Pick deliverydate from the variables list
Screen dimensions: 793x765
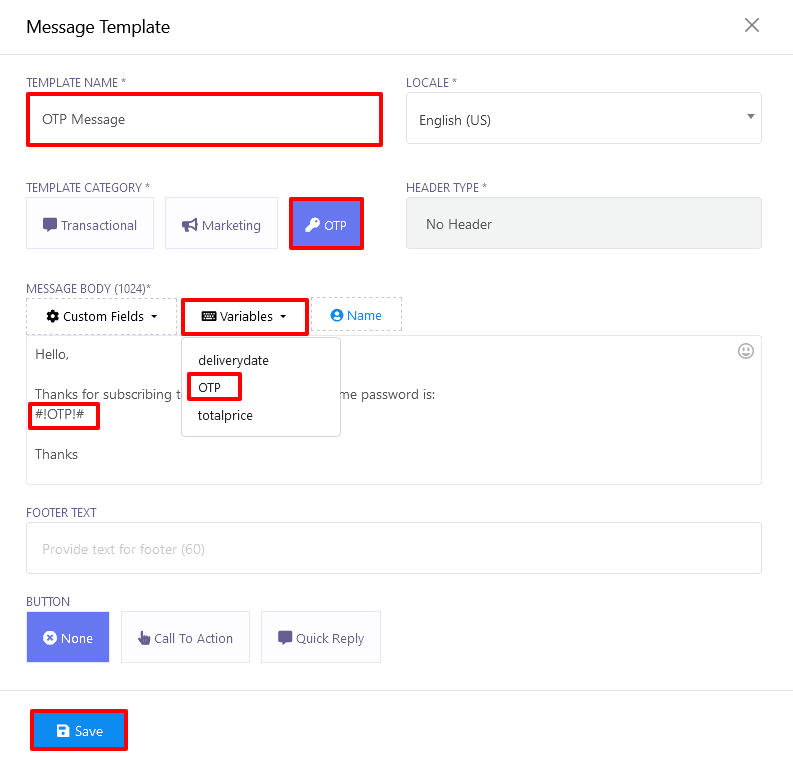(x=233, y=360)
